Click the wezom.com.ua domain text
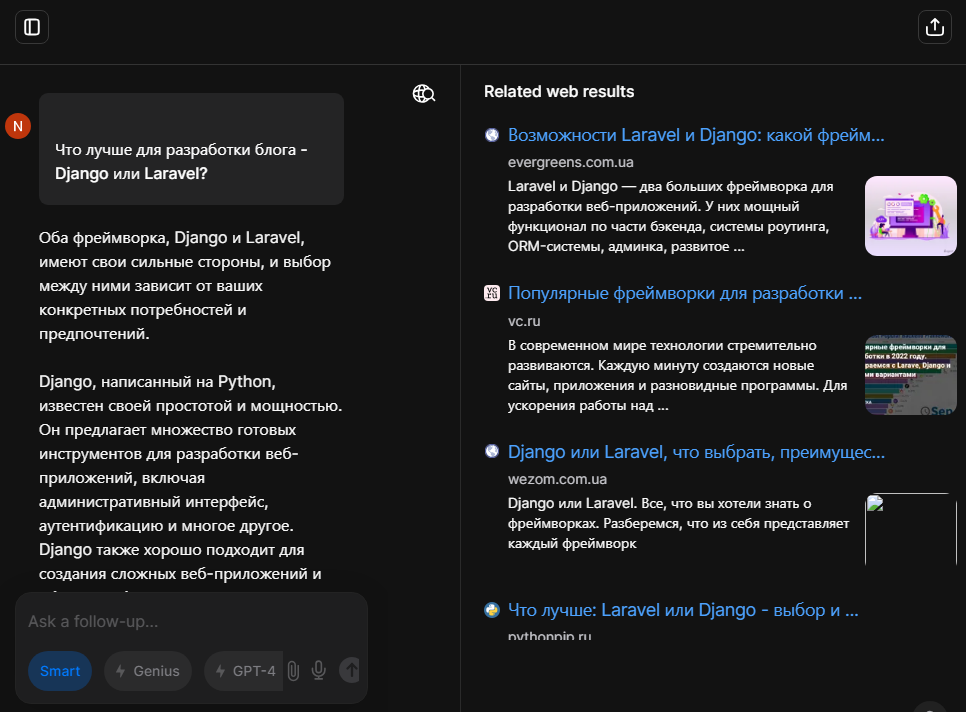966x712 pixels. (557, 479)
